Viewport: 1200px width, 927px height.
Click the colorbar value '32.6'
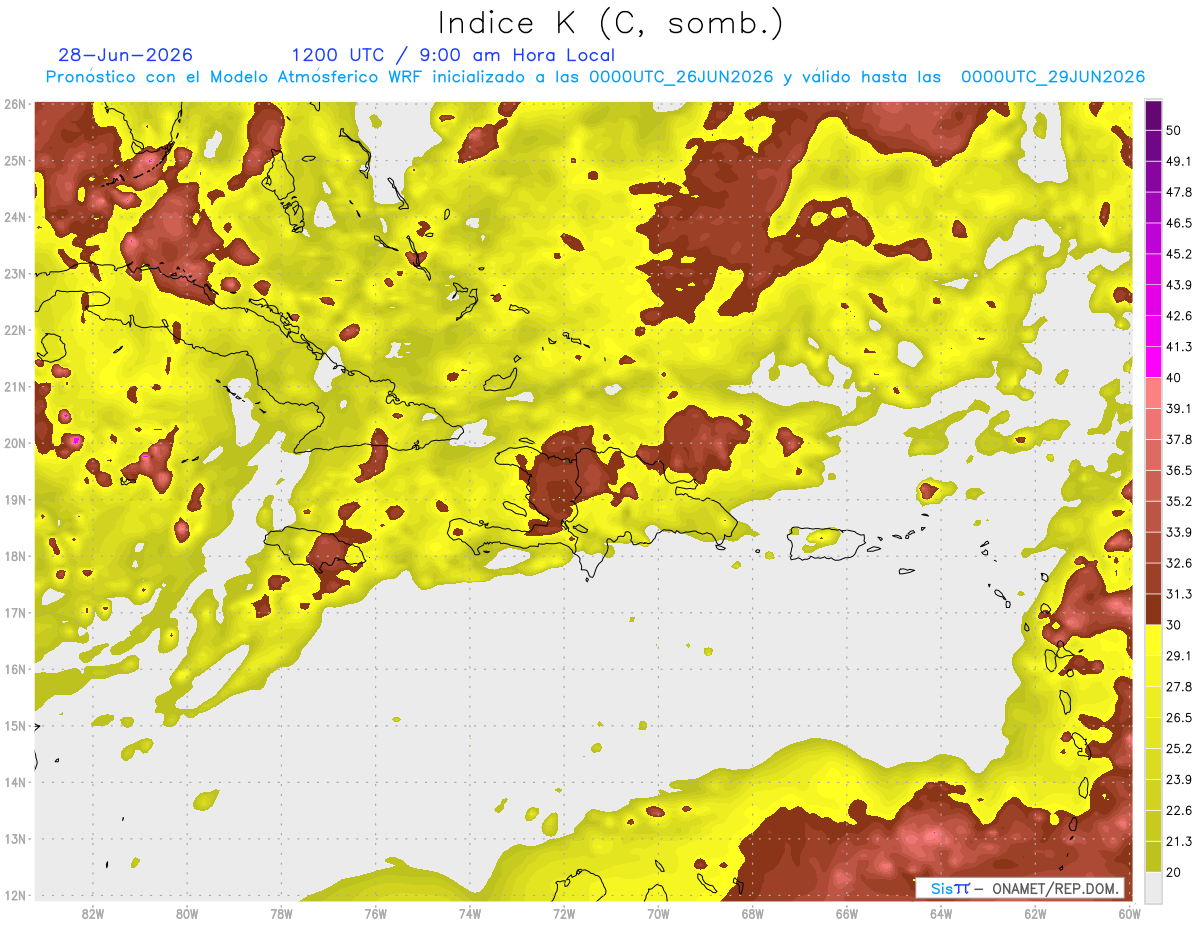tap(1179, 563)
